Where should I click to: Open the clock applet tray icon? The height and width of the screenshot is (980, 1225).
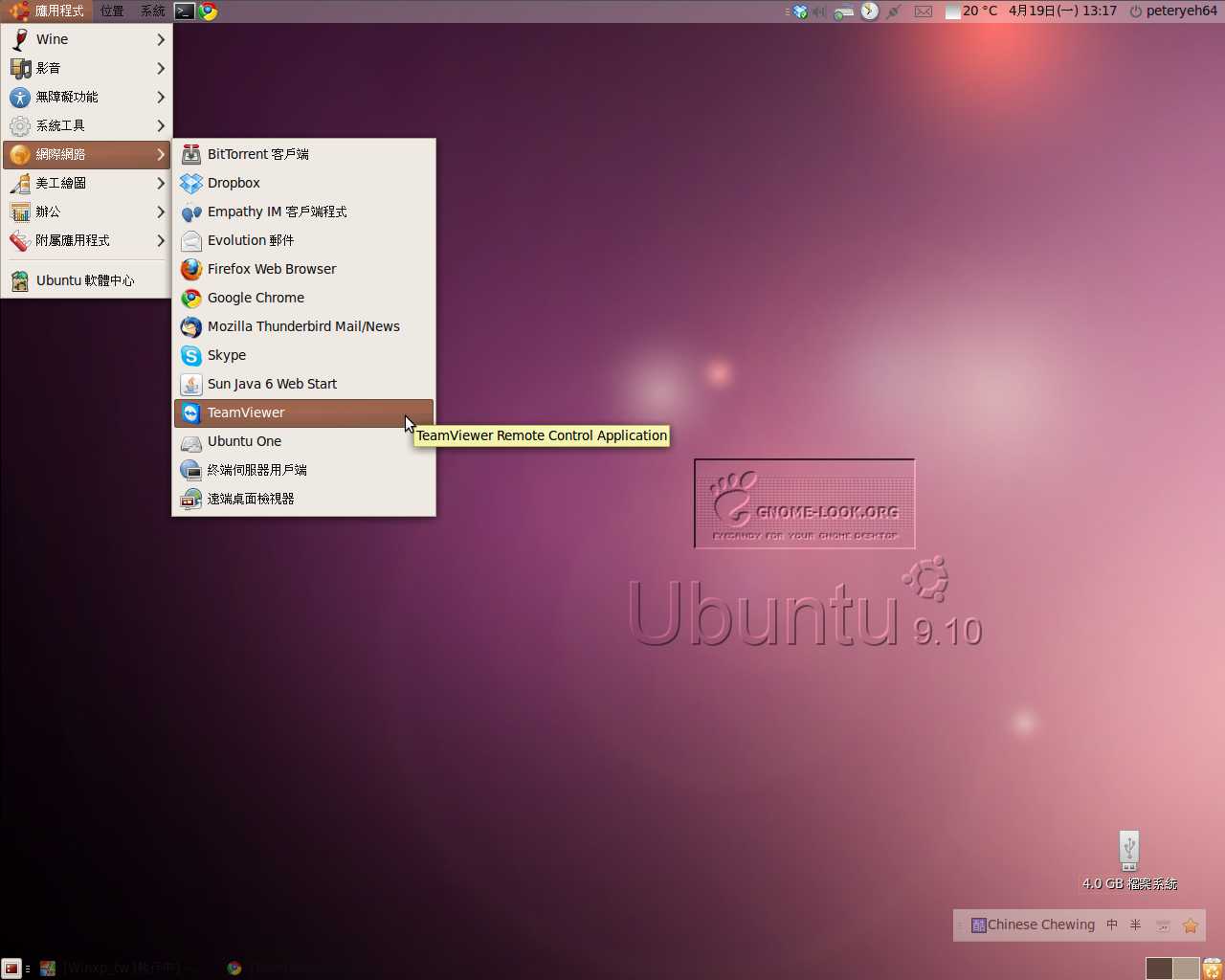(869, 11)
